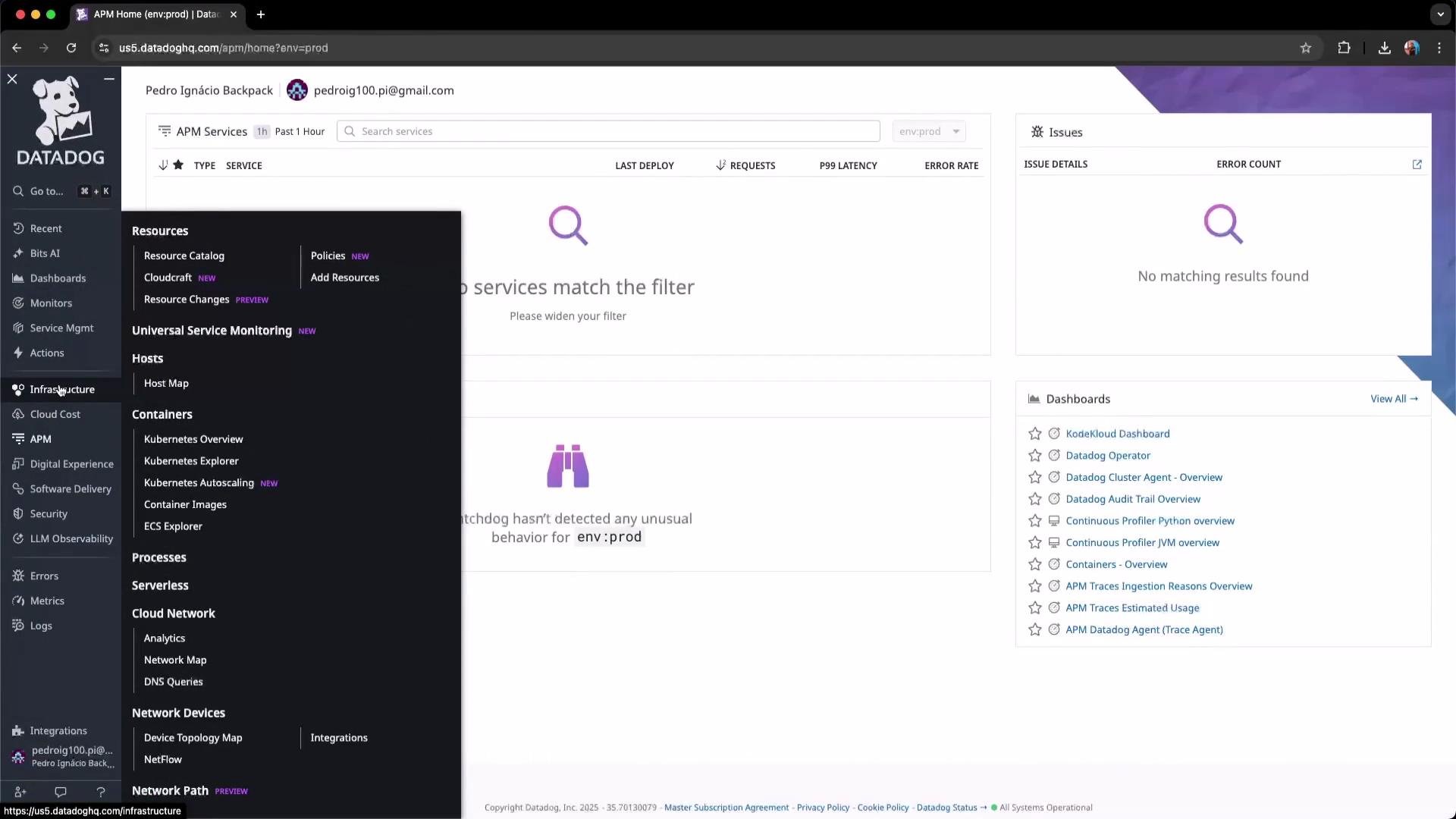Star the Containers - Overview dashboard

point(1034,564)
